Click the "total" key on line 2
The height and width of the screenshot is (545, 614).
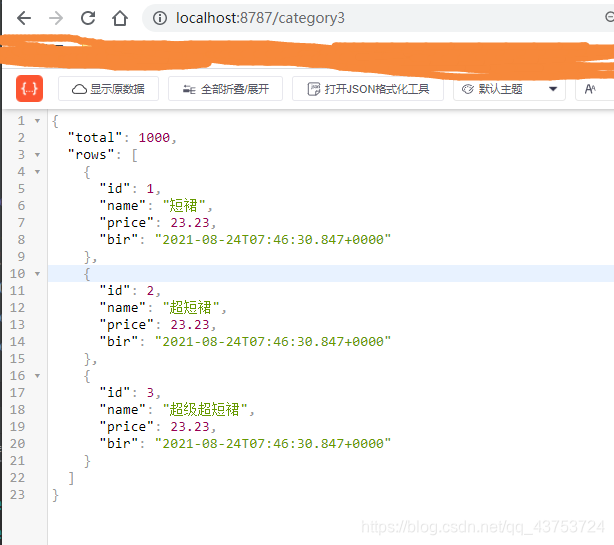95,138
